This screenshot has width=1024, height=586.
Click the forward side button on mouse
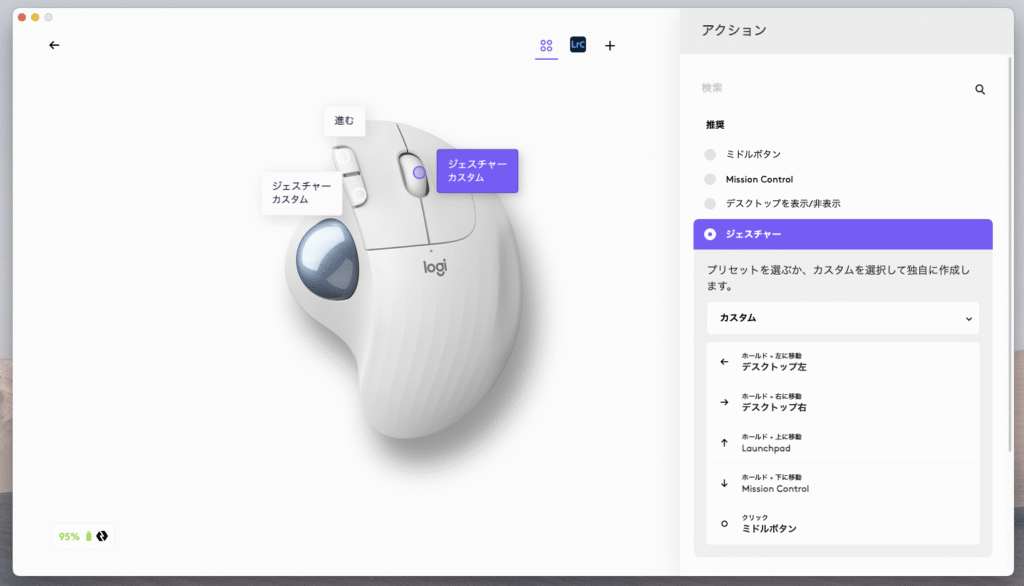(x=344, y=159)
